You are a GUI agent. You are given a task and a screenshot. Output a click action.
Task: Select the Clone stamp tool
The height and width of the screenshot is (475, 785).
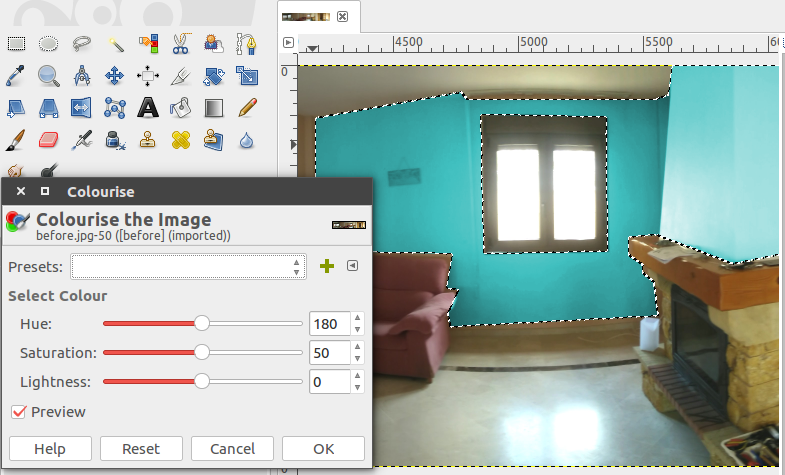148,140
